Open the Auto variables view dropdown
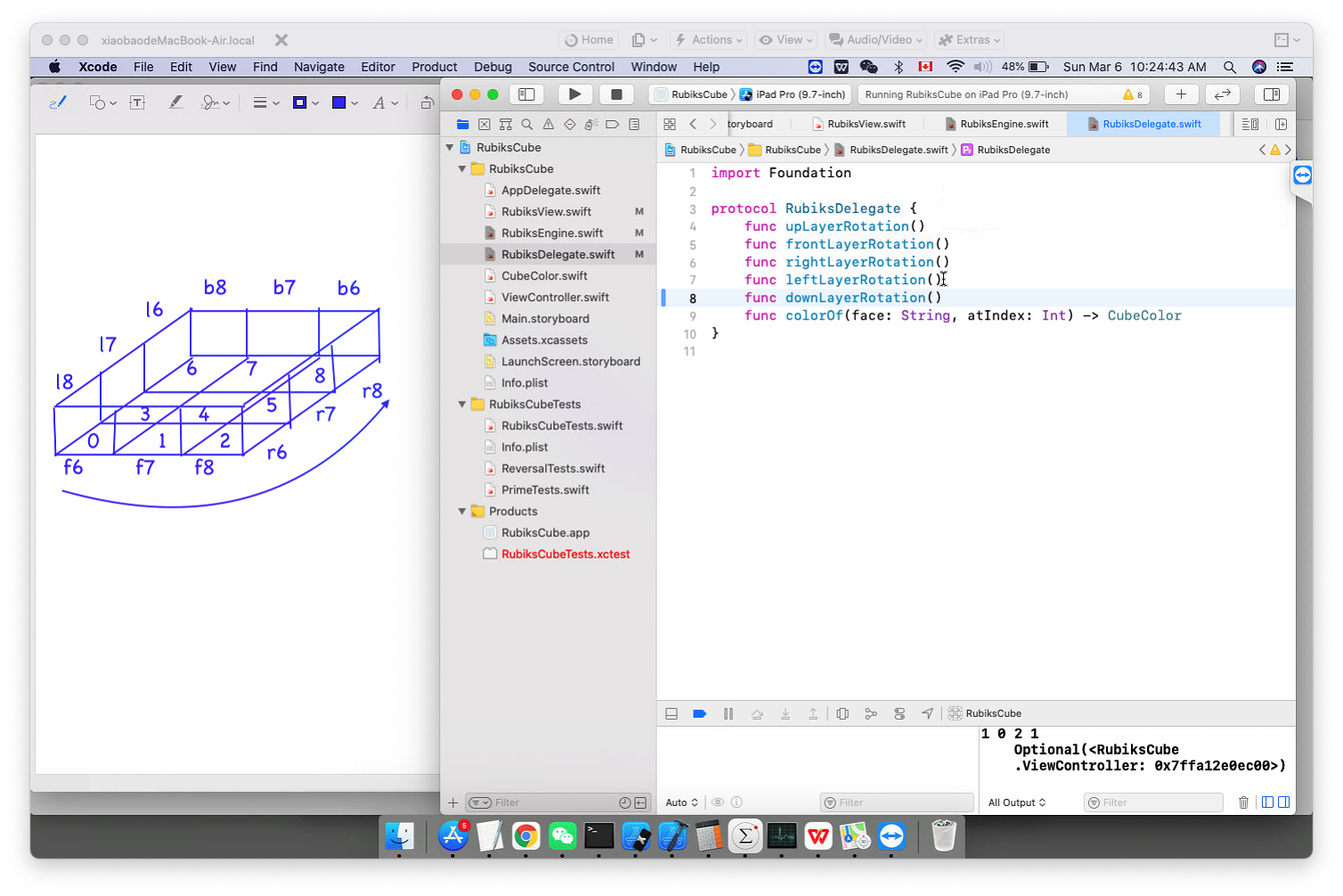Screen dimensions: 1343x896 (681, 802)
